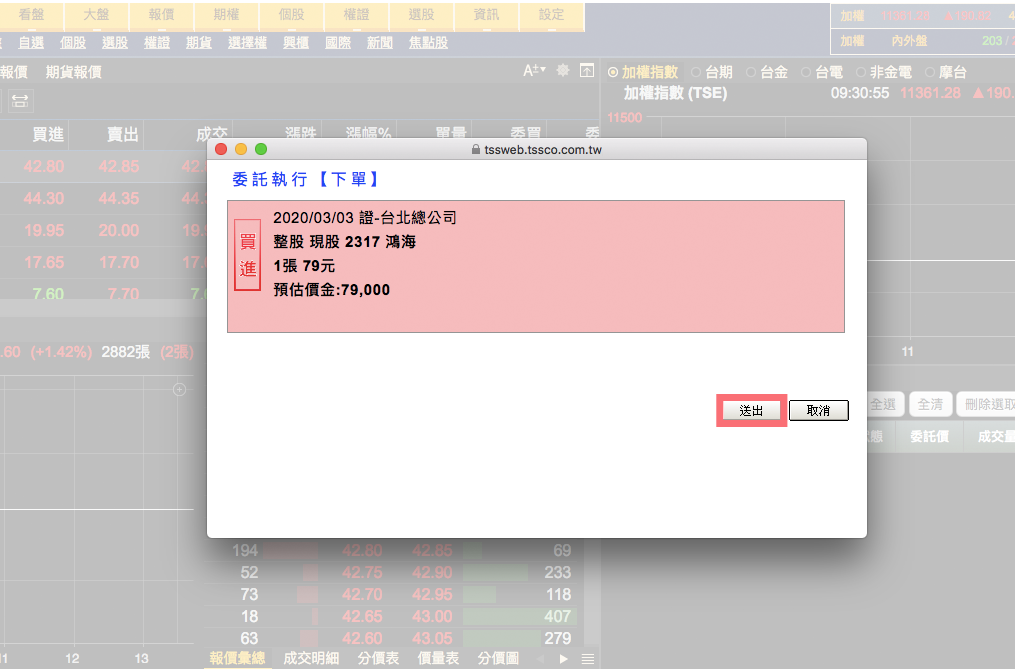Go to 權證 submenu link
This screenshot has height=669, width=1015.
157,43
